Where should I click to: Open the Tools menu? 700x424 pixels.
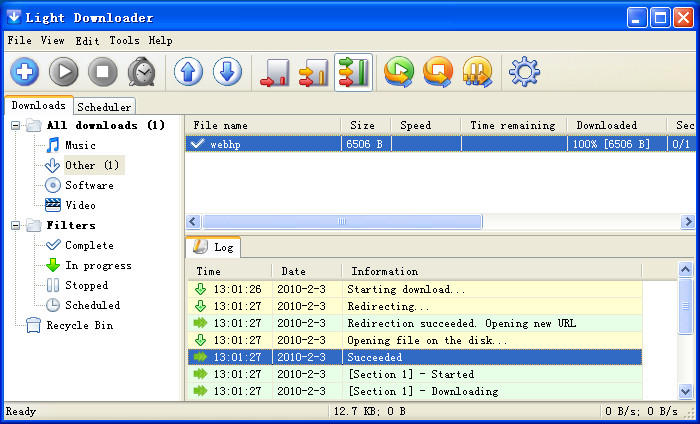tap(124, 40)
